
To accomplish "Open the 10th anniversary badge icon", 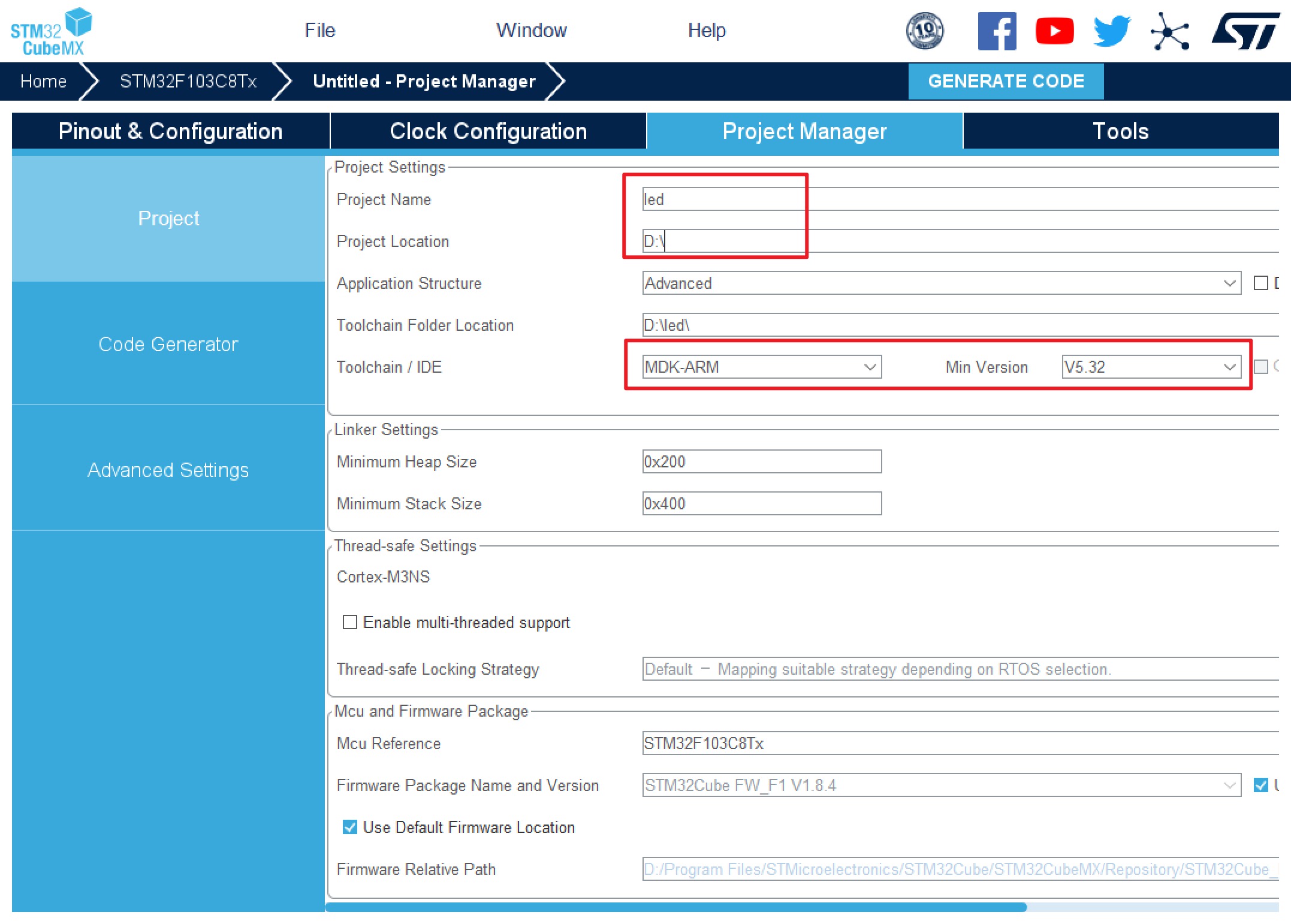I will 924,31.
